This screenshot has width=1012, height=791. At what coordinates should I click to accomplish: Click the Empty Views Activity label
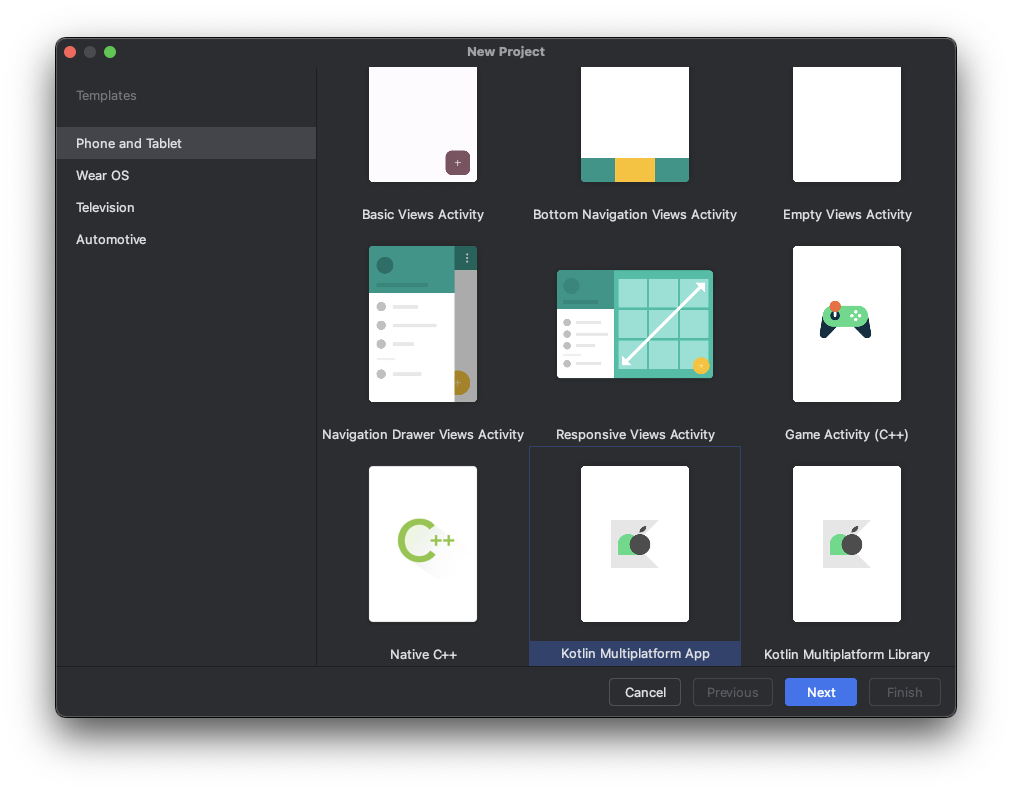847,214
